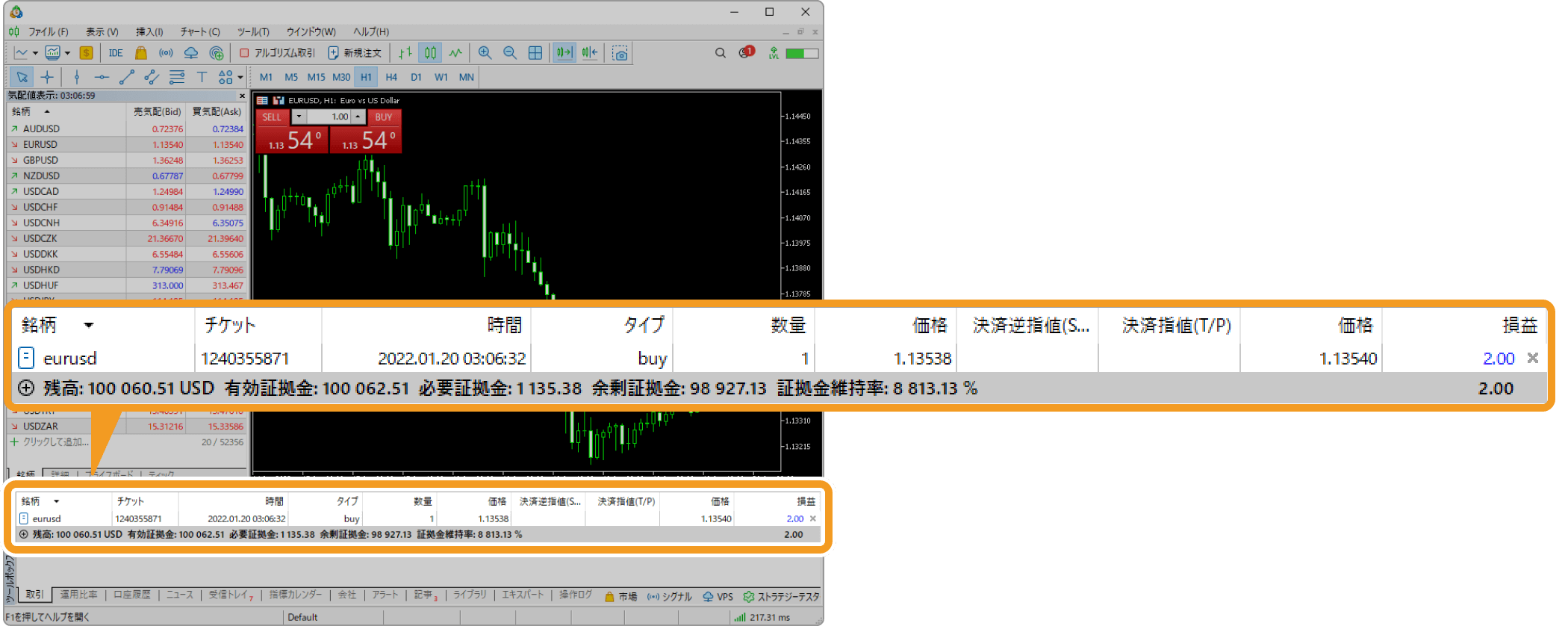The width and height of the screenshot is (1568, 626).
Task: Activate the crosshair tool
Action: [x=47, y=77]
